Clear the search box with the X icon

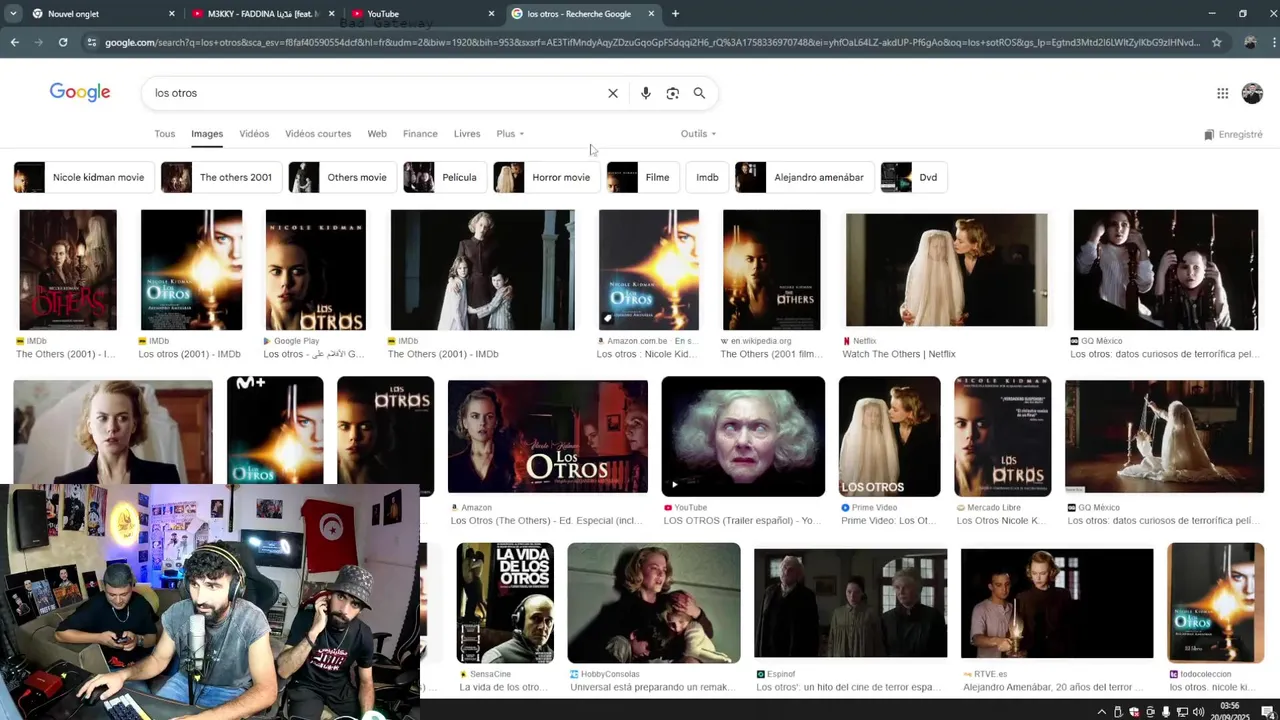(613, 93)
